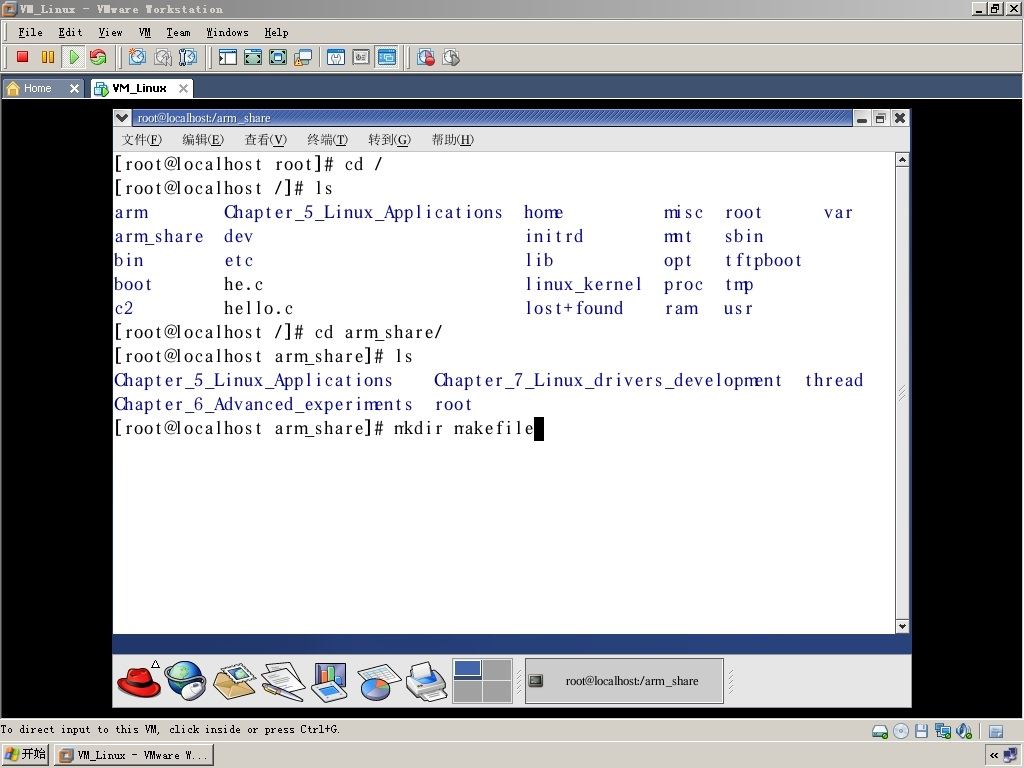
Task: Switch to the first workspace
Action: pyautogui.click(x=468, y=670)
